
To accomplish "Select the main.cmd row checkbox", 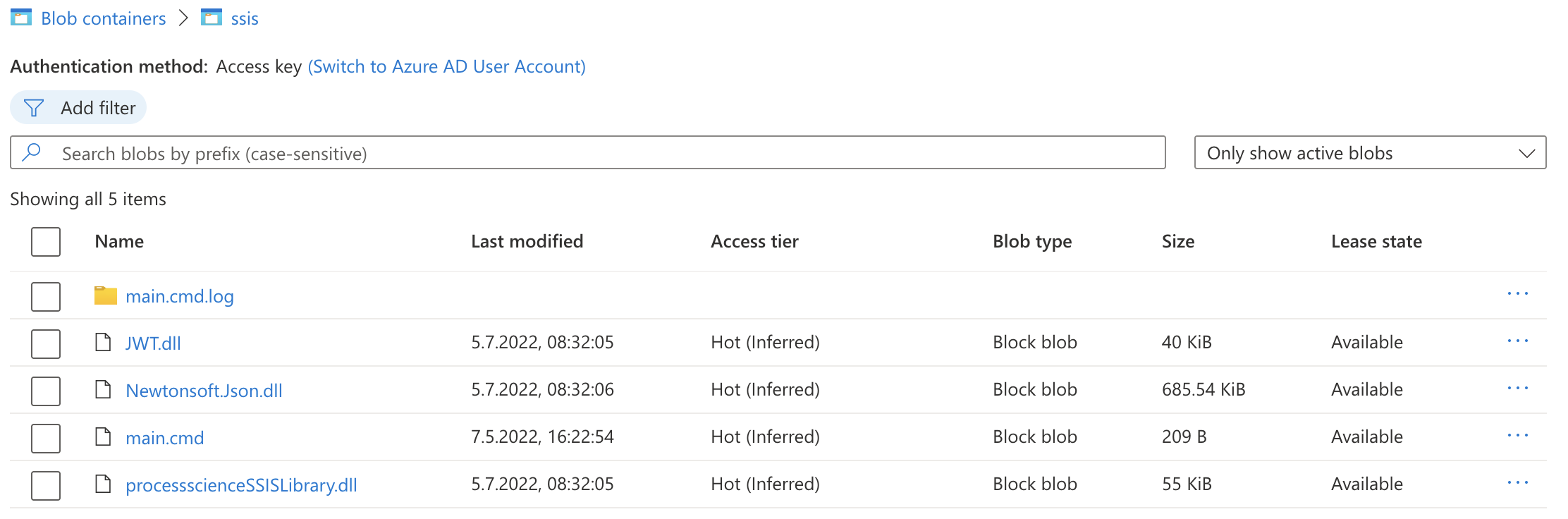I will pyautogui.click(x=46, y=439).
